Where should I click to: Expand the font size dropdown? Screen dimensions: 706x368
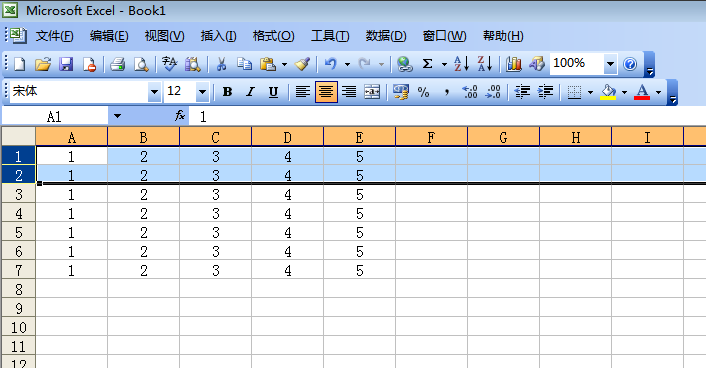pos(202,92)
